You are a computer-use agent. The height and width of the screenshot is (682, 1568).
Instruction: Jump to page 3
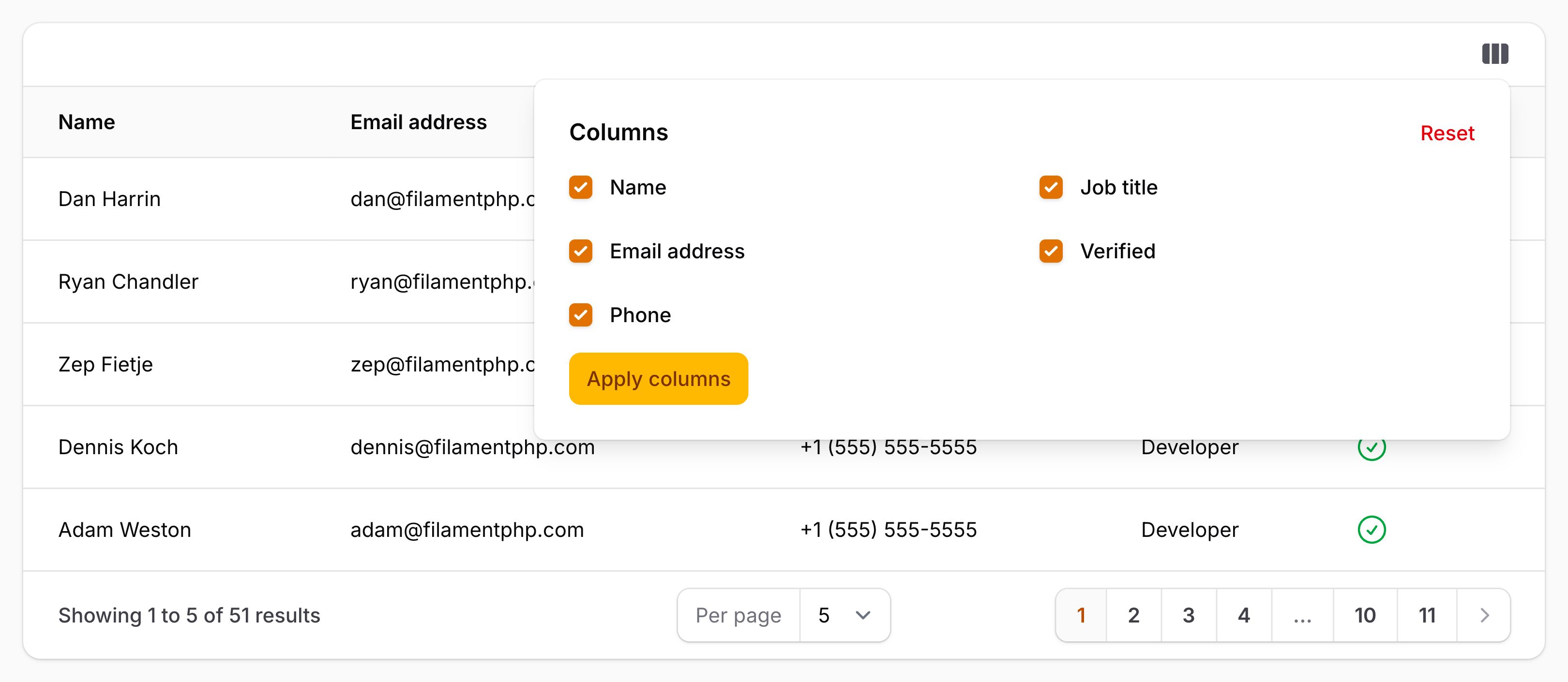pyautogui.click(x=1189, y=615)
